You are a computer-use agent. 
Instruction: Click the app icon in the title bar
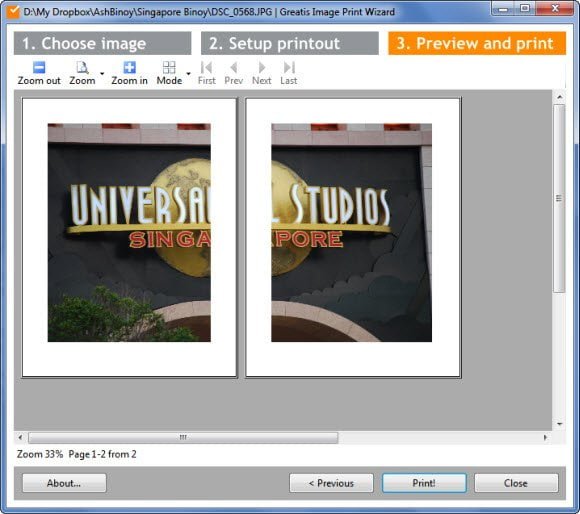click(x=13, y=11)
